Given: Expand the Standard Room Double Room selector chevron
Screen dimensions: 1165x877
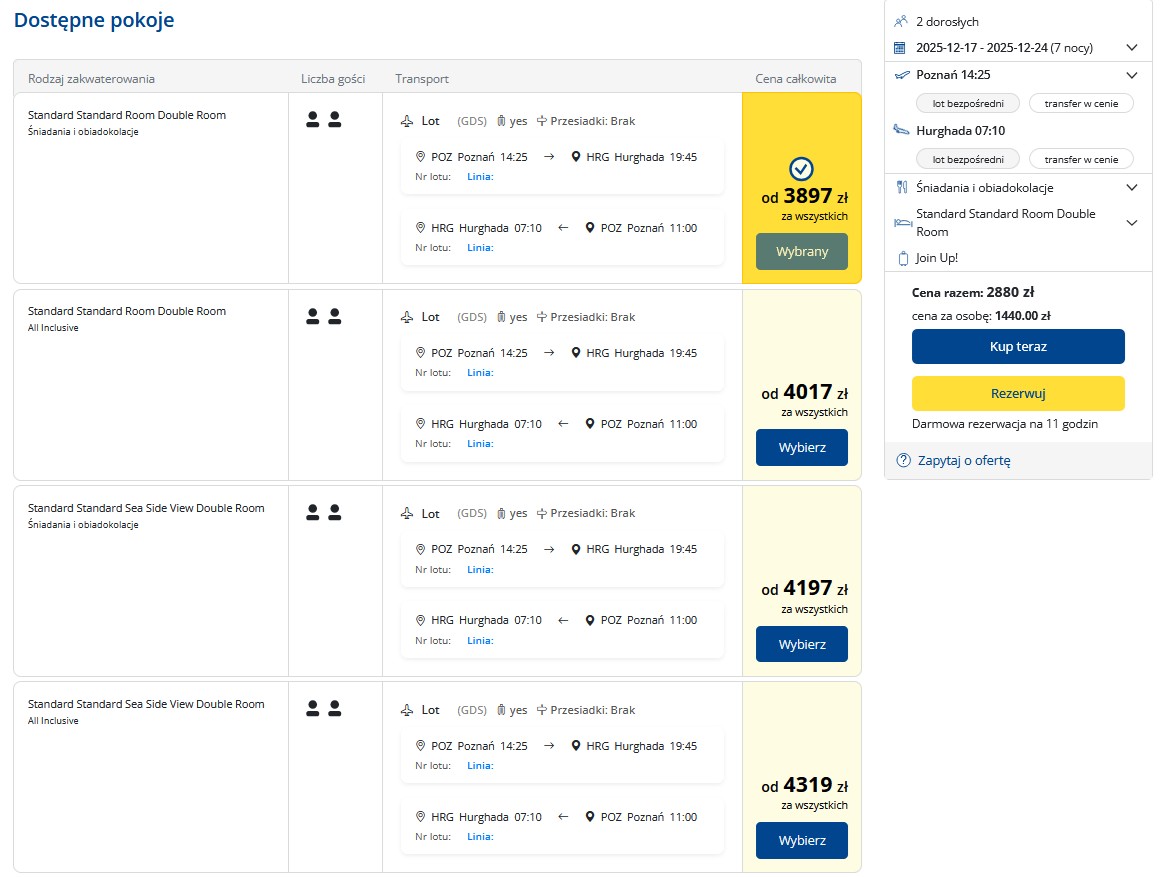Looking at the screenshot, I should point(1132,223).
